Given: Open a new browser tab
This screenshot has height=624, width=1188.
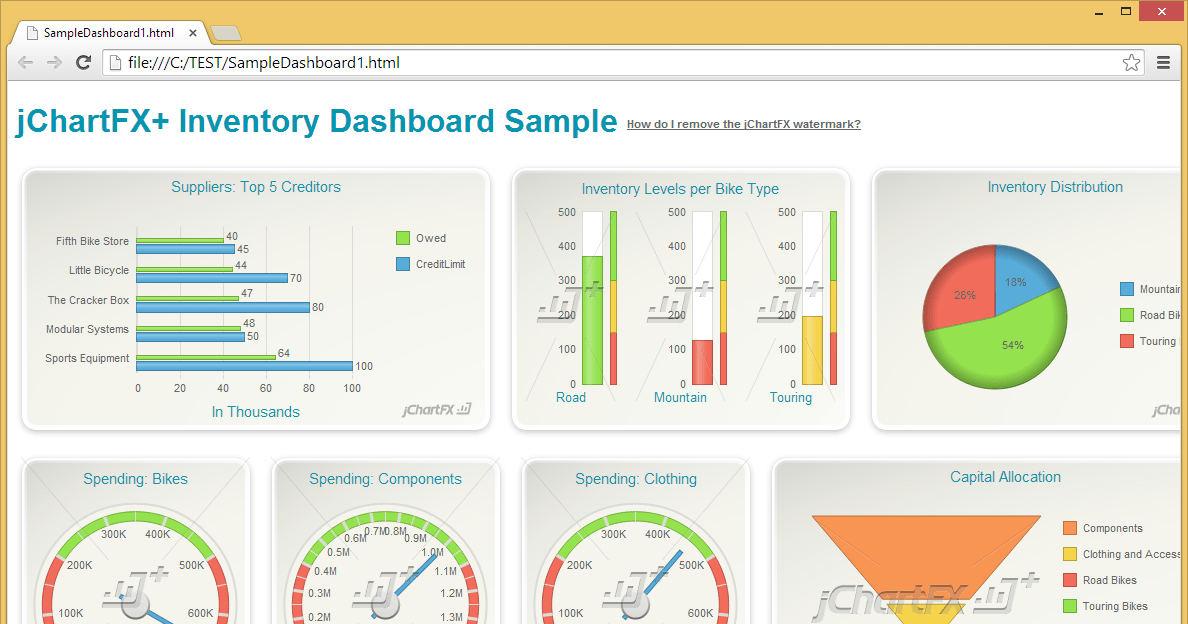Looking at the screenshot, I should click(x=225, y=31).
